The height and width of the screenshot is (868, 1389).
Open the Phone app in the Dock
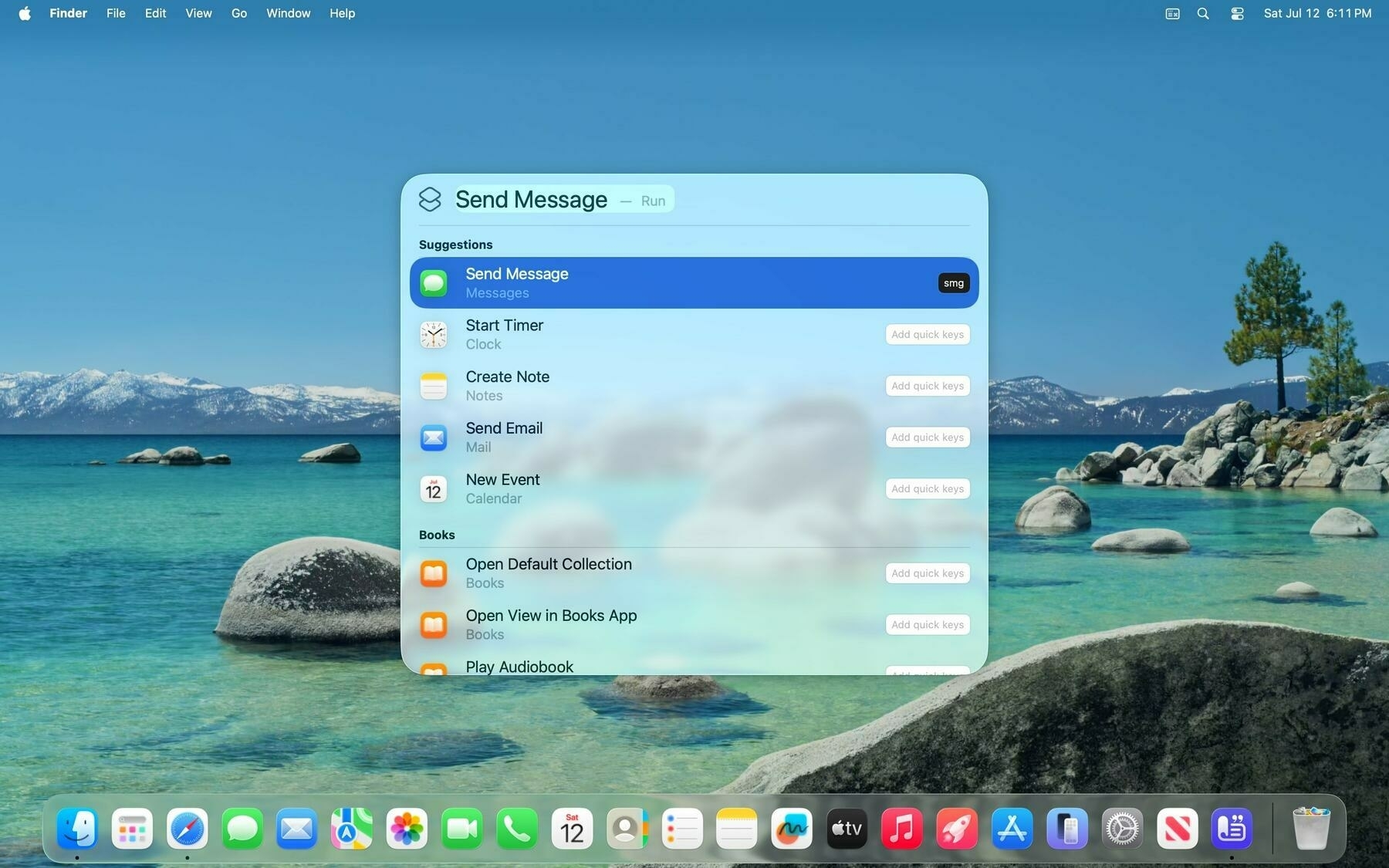point(517,829)
